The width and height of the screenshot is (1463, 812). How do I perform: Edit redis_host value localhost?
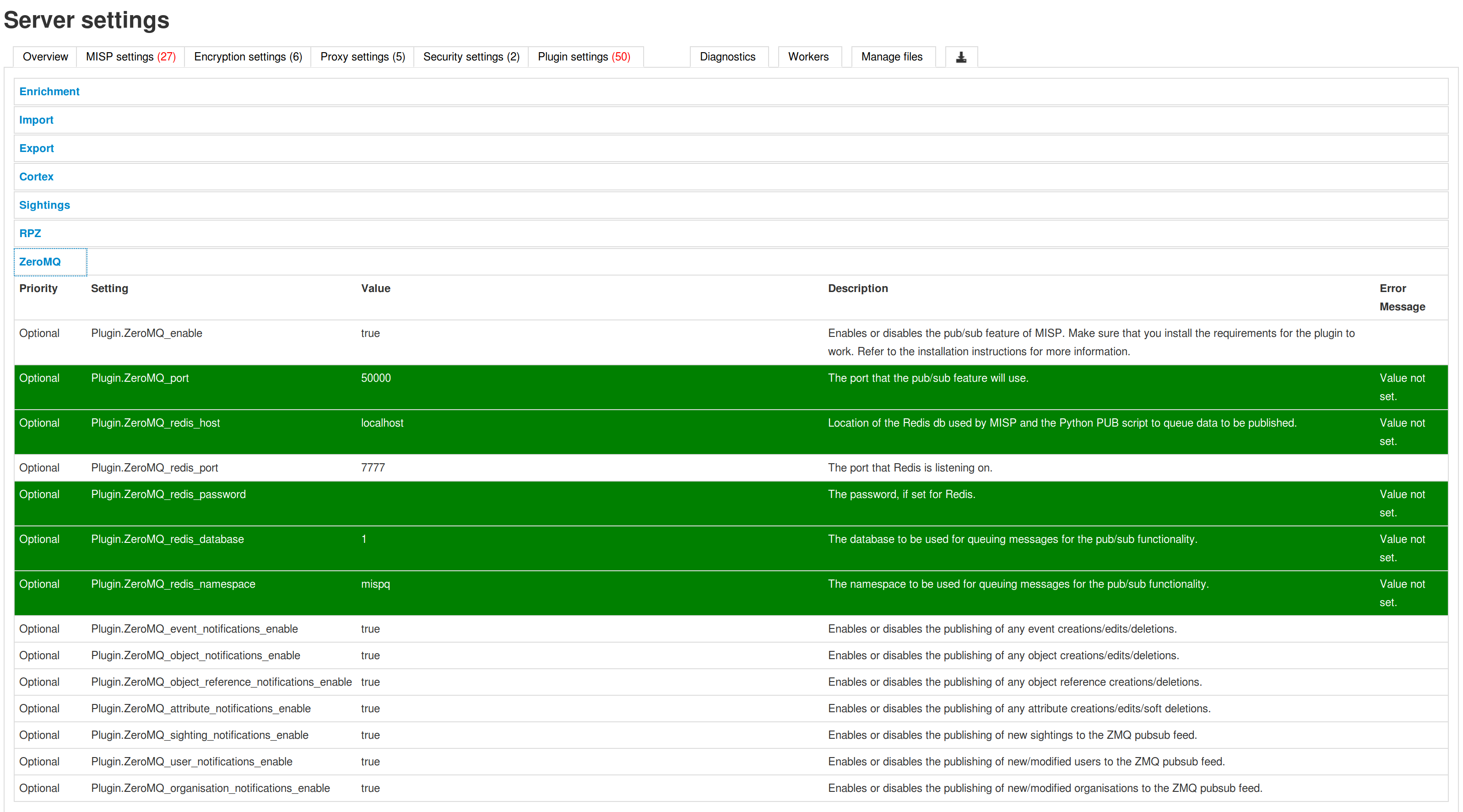click(x=382, y=423)
